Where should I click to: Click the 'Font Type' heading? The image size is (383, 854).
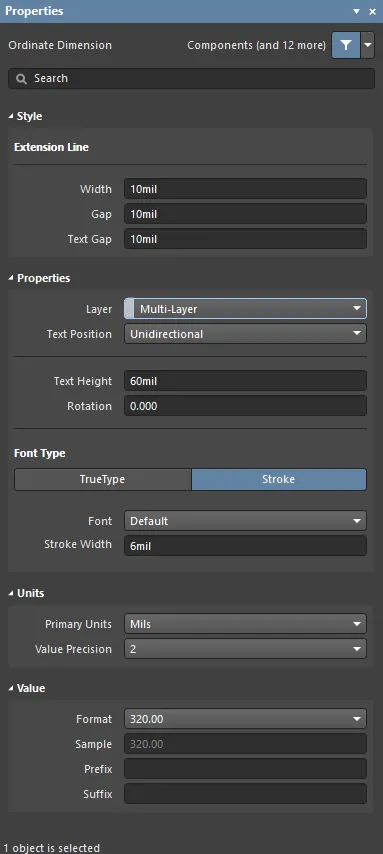(x=40, y=453)
